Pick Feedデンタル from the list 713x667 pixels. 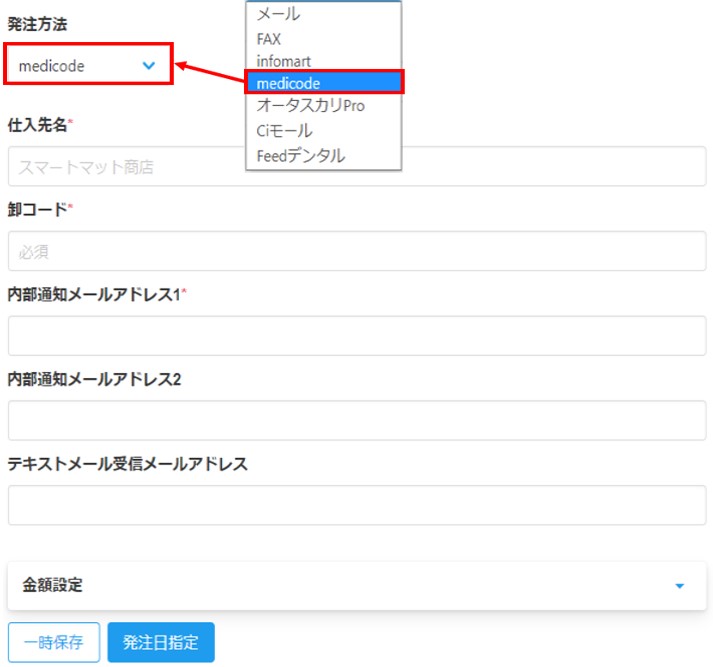[323, 156]
